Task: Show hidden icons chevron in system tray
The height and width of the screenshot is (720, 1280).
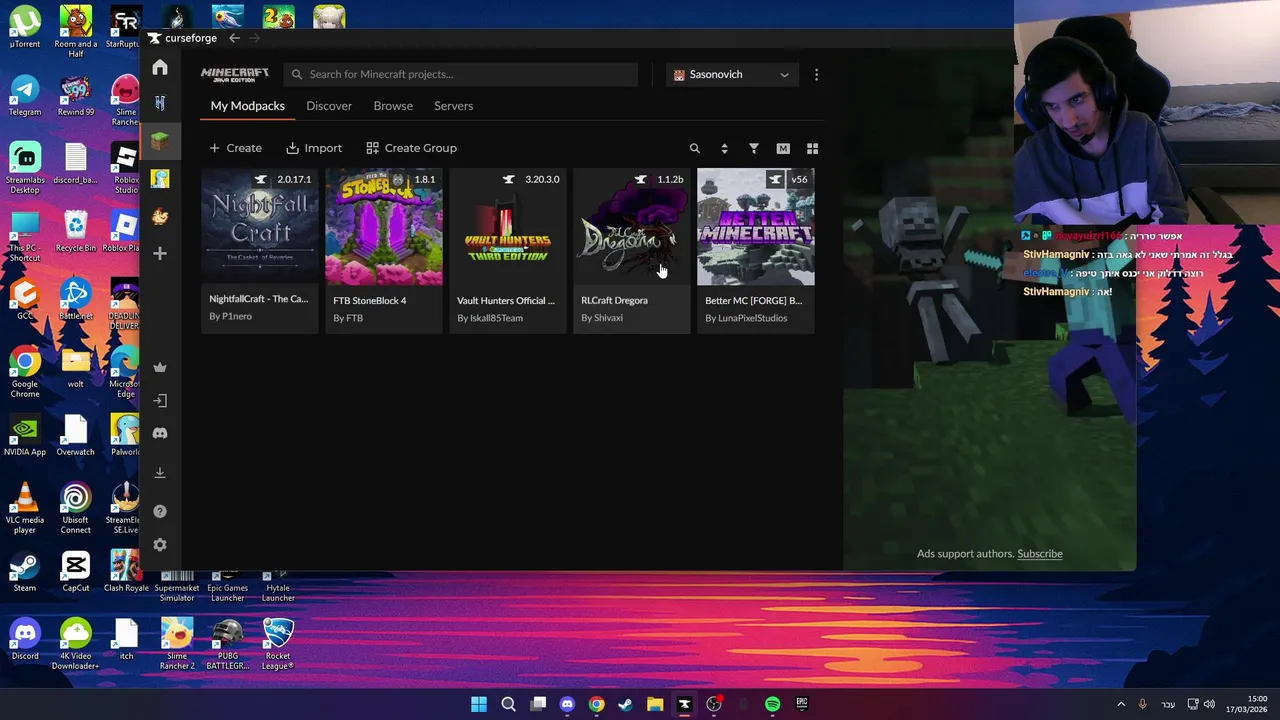Action: tap(1121, 704)
